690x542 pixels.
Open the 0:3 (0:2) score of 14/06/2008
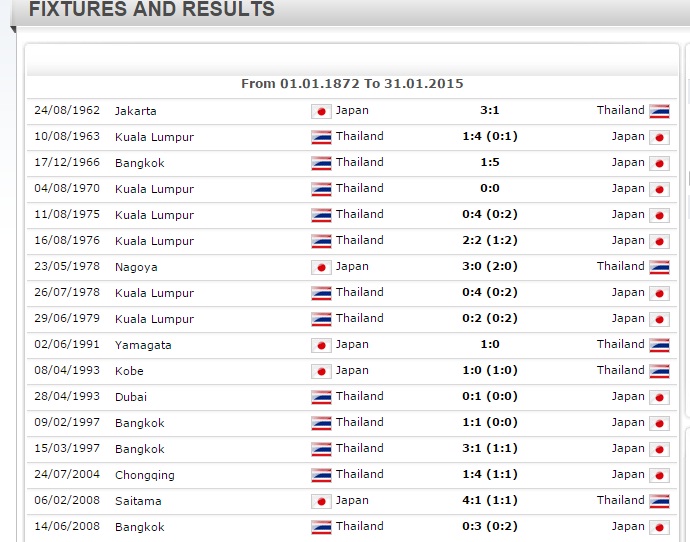coord(490,526)
